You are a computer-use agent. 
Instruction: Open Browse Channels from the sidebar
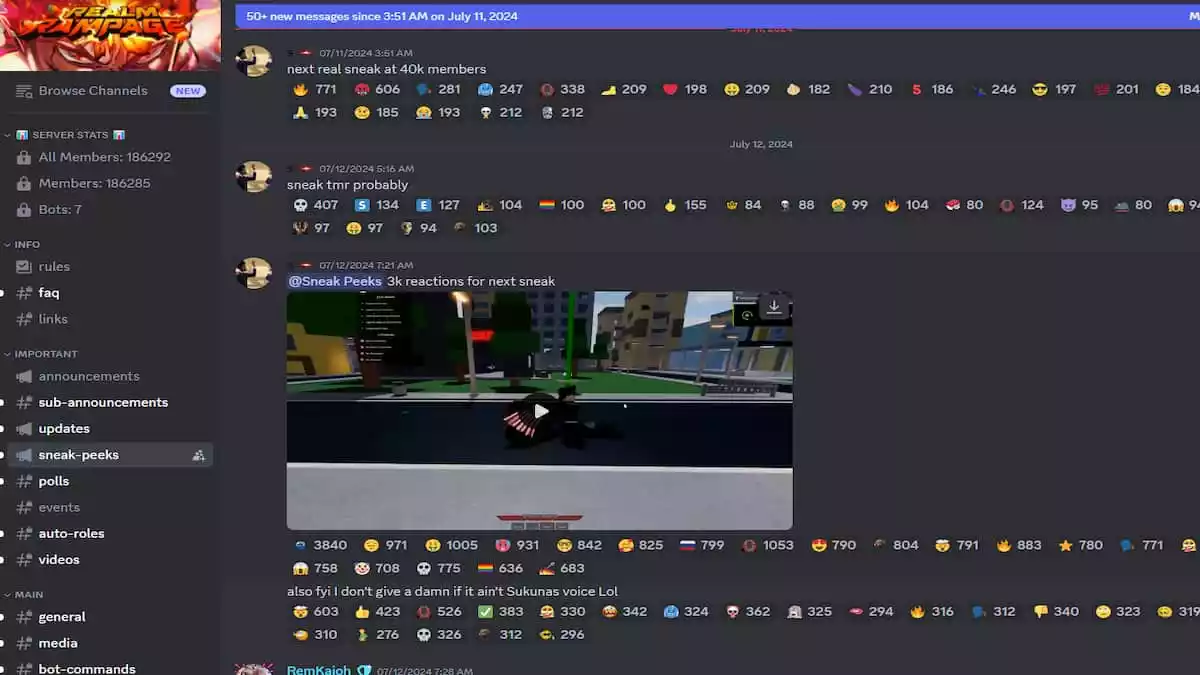[x=95, y=91]
